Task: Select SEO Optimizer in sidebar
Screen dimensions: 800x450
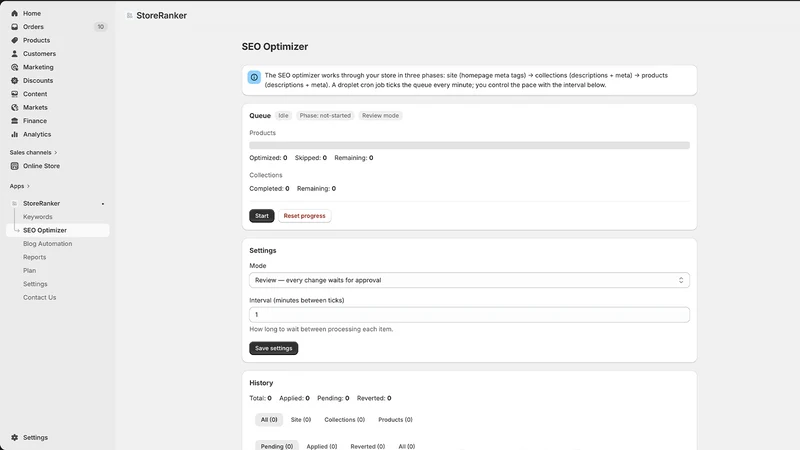Action: (58, 230)
